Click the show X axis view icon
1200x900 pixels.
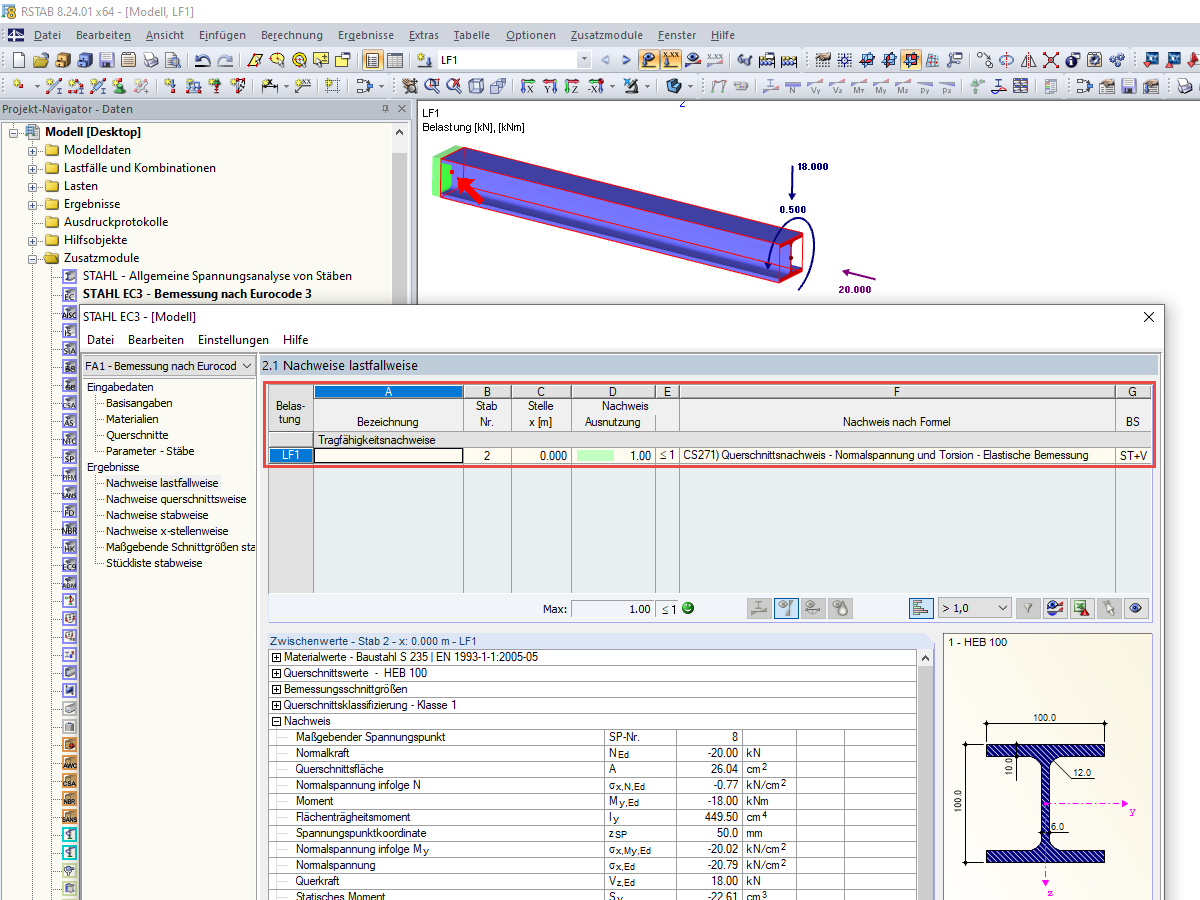click(527, 87)
